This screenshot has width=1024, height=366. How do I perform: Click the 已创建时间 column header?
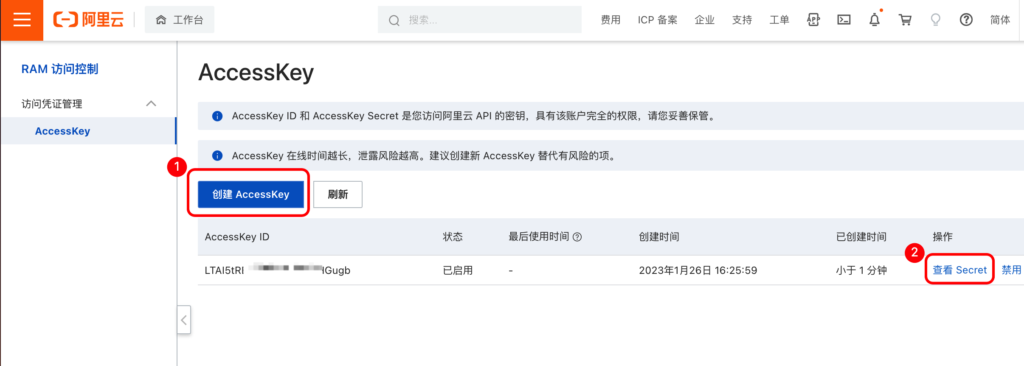861,237
